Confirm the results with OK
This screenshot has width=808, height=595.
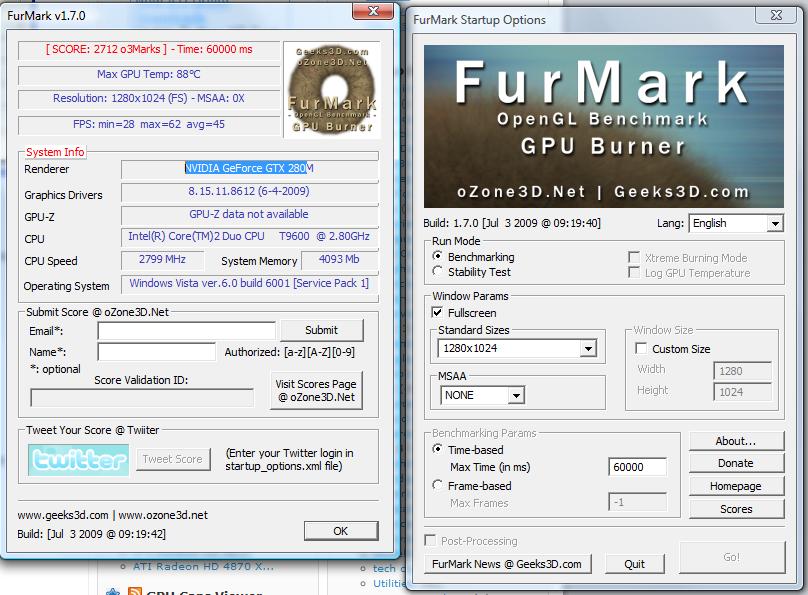coord(341,531)
